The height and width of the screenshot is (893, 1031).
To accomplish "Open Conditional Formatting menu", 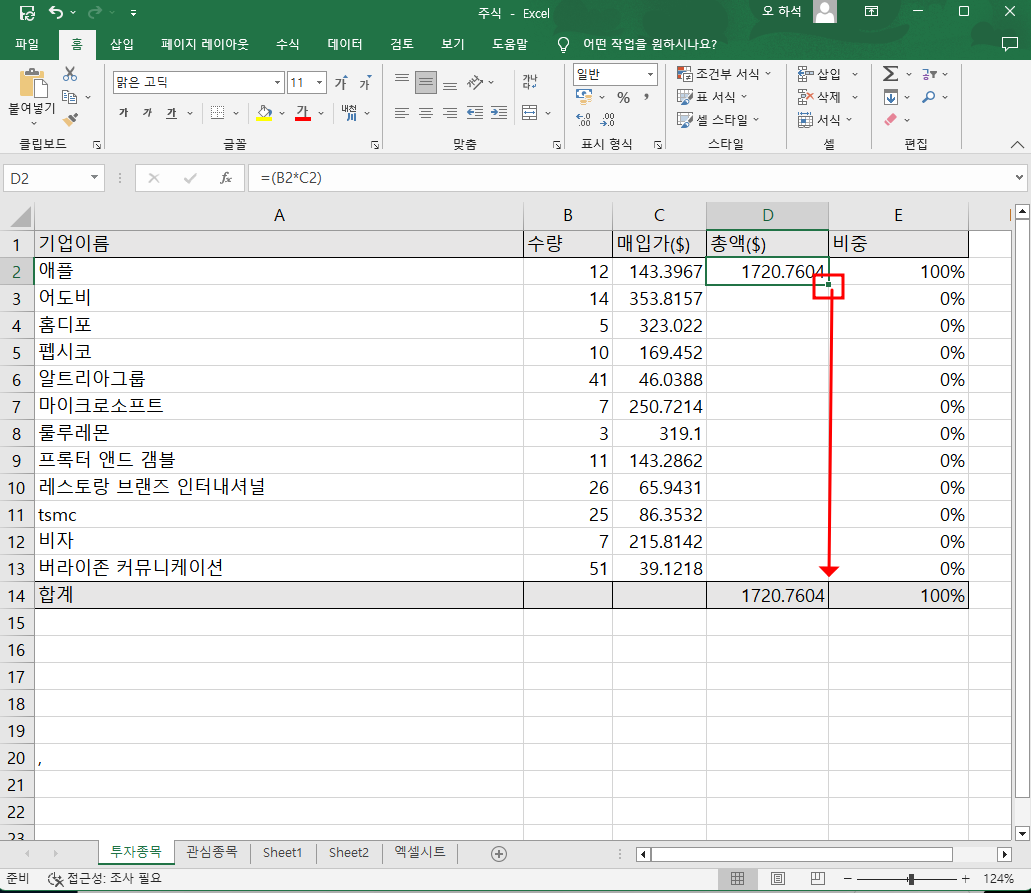I will (723, 74).
